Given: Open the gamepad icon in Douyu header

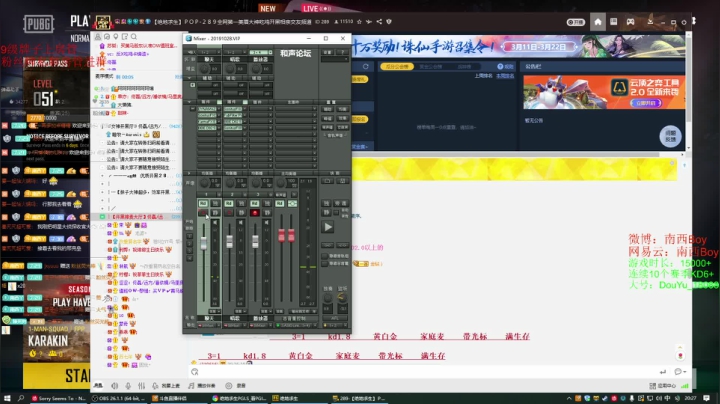Looking at the screenshot, I should [x=630, y=22].
